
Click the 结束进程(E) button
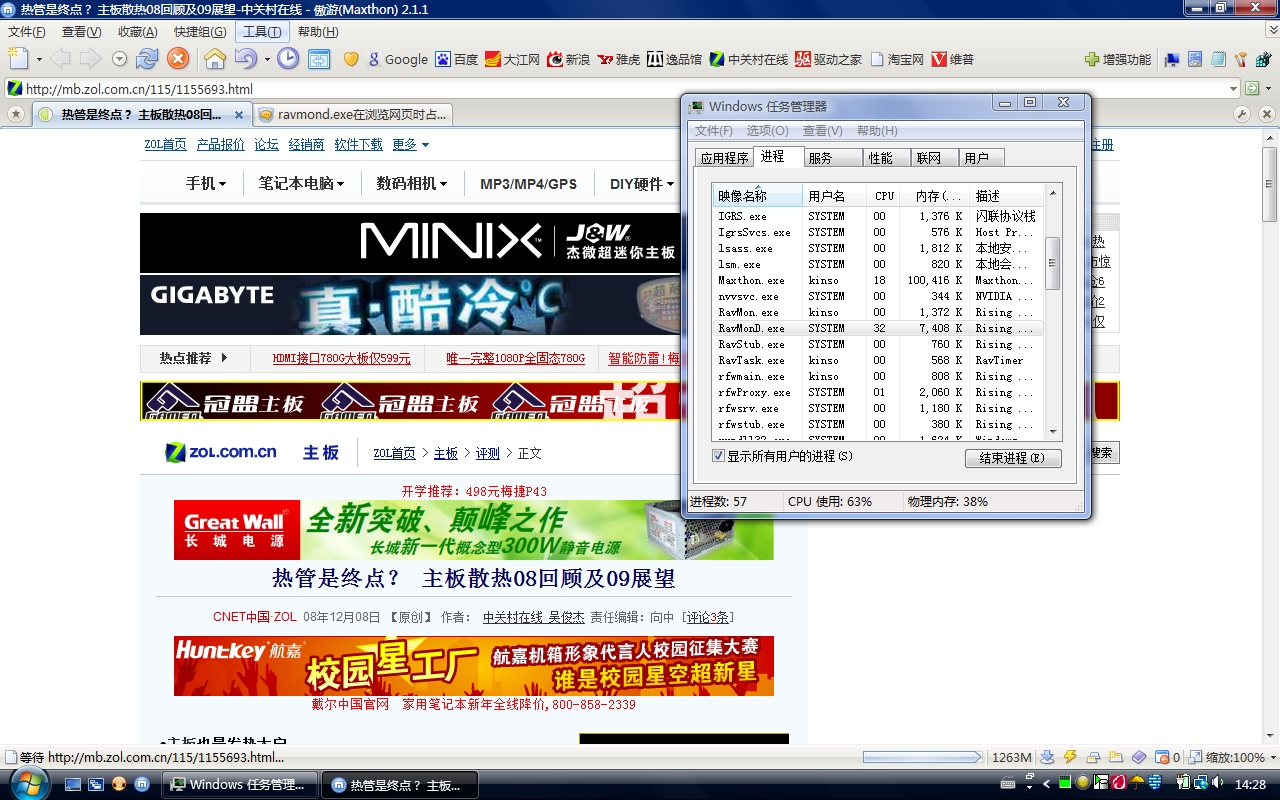tap(1013, 458)
